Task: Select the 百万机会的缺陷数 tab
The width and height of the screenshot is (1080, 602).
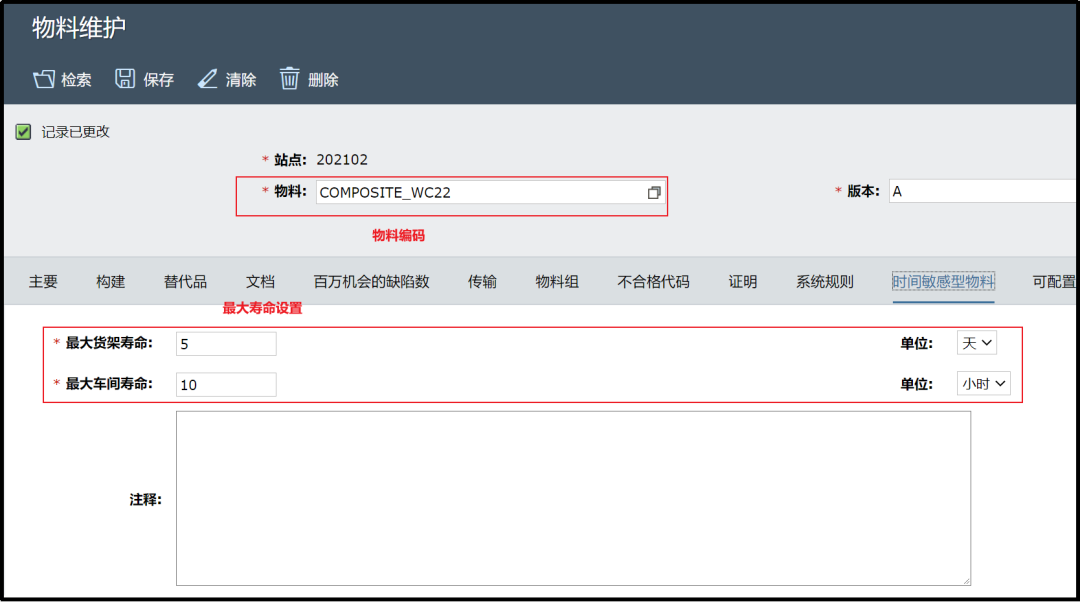Action: click(x=371, y=281)
